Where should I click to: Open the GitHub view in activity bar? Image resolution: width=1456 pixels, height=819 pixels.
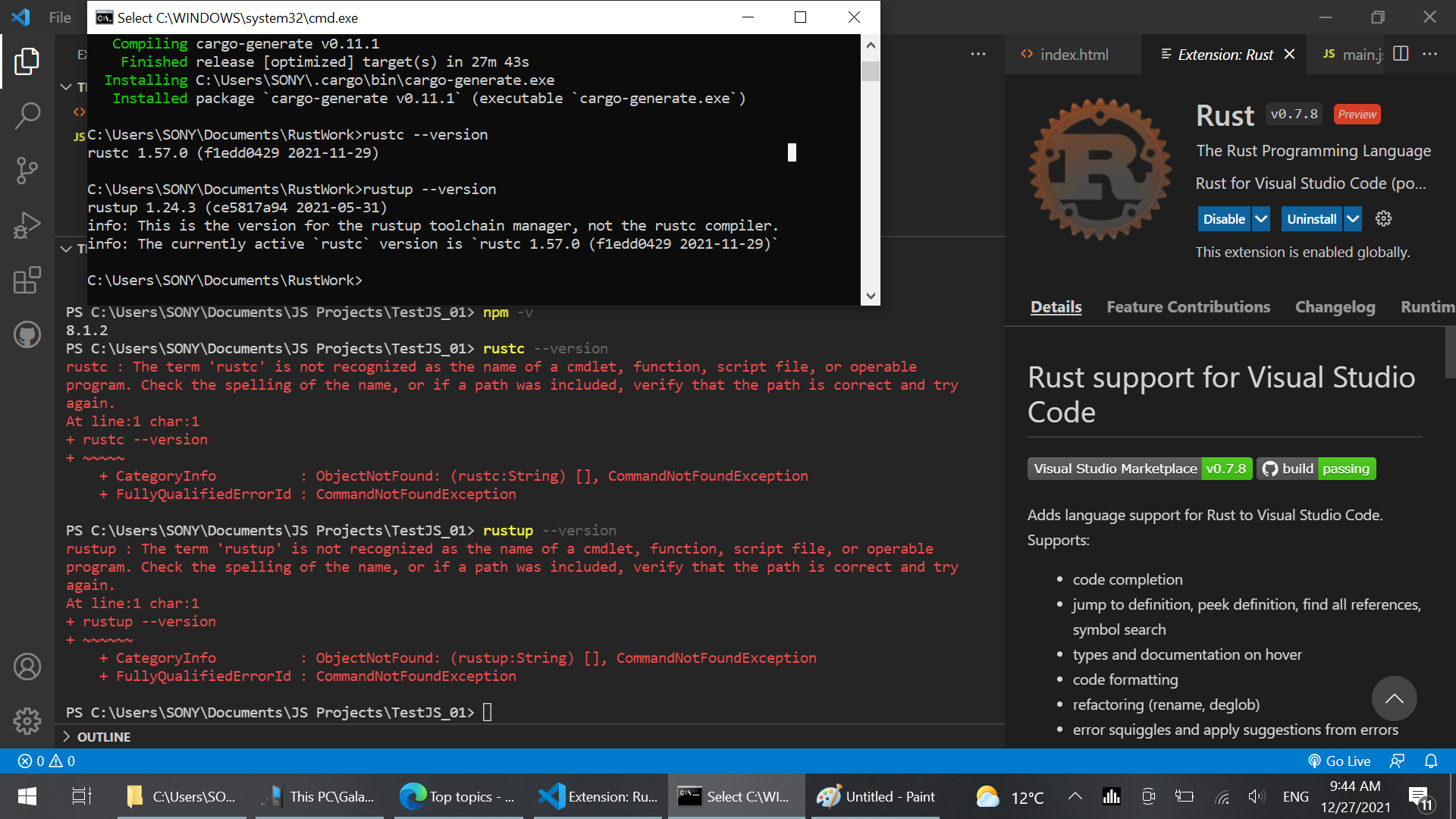click(x=27, y=334)
